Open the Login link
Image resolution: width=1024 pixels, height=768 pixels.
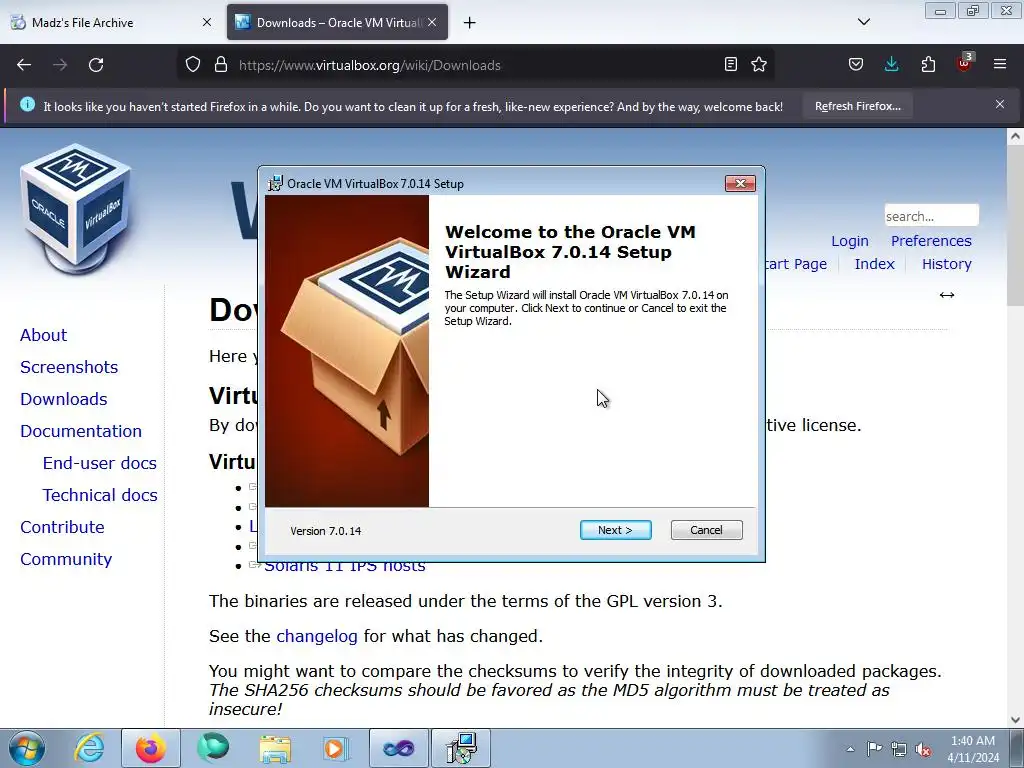[x=850, y=241]
